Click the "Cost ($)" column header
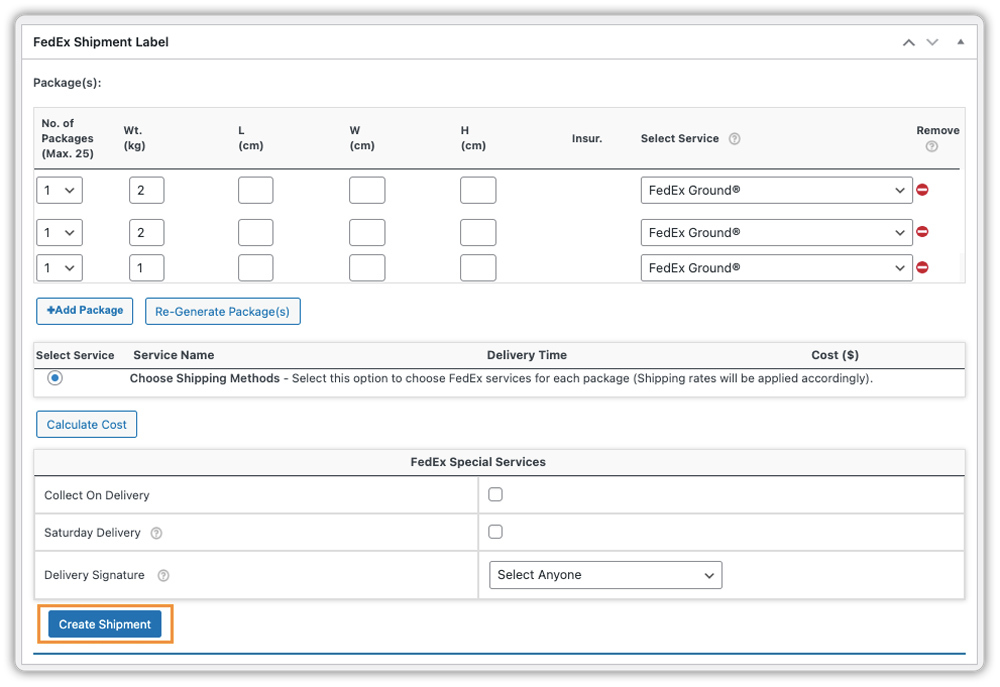 [x=835, y=355]
